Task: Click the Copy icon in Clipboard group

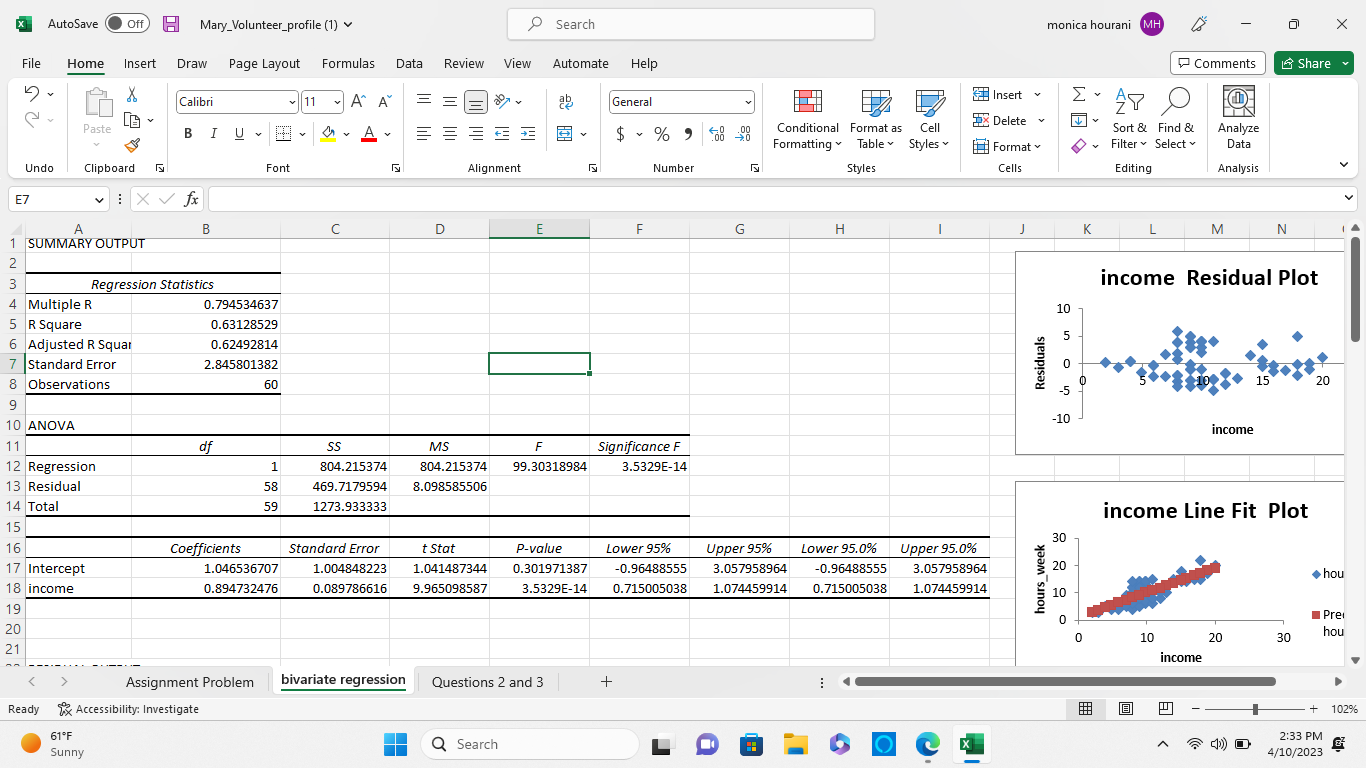Action: [x=131, y=120]
